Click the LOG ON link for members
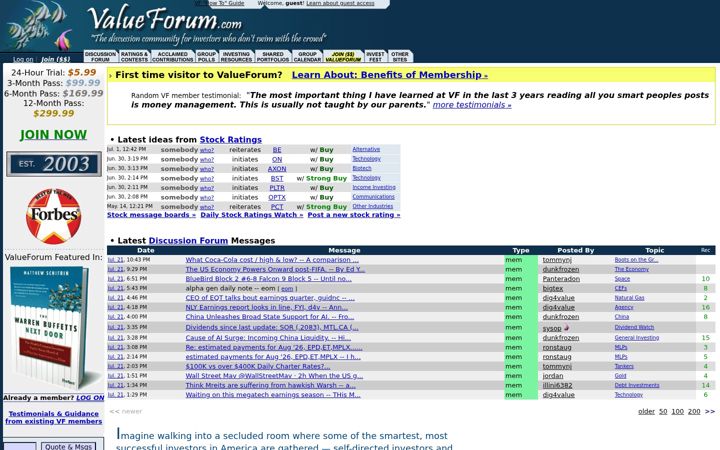The height and width of the screenshot is (450, 720). point(90,398)
